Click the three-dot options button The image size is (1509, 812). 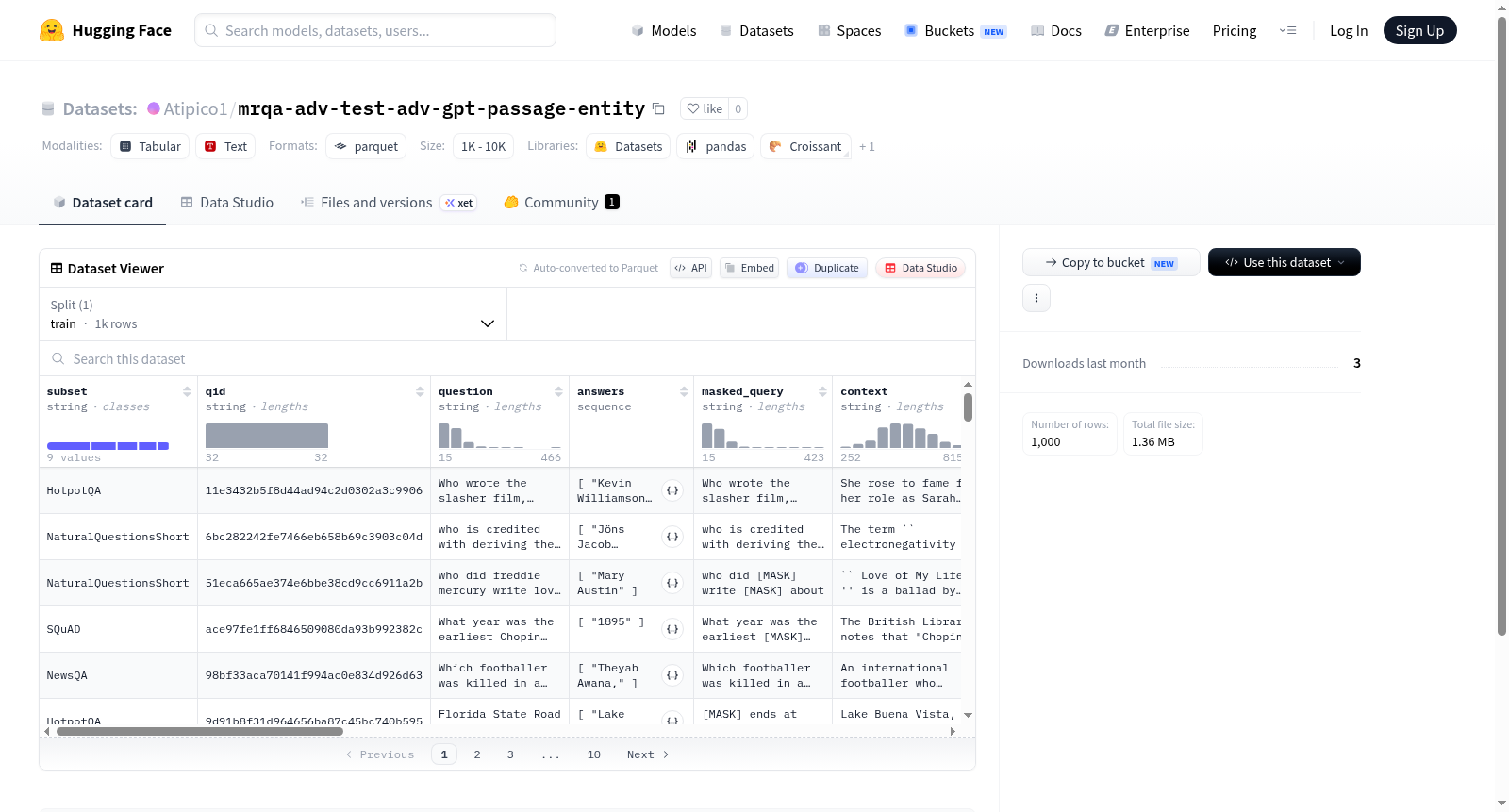click(x=1036, y=298)
